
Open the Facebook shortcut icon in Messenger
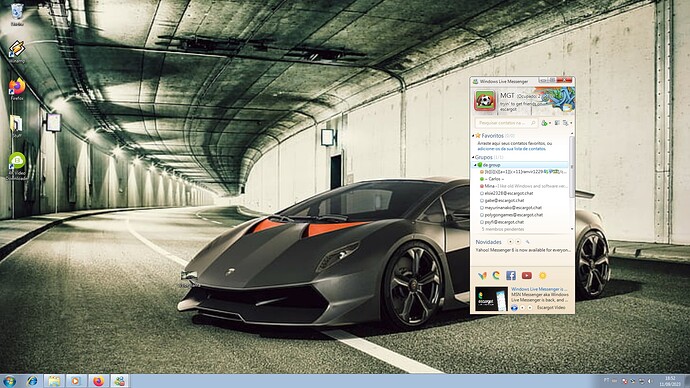coord(510,275)
